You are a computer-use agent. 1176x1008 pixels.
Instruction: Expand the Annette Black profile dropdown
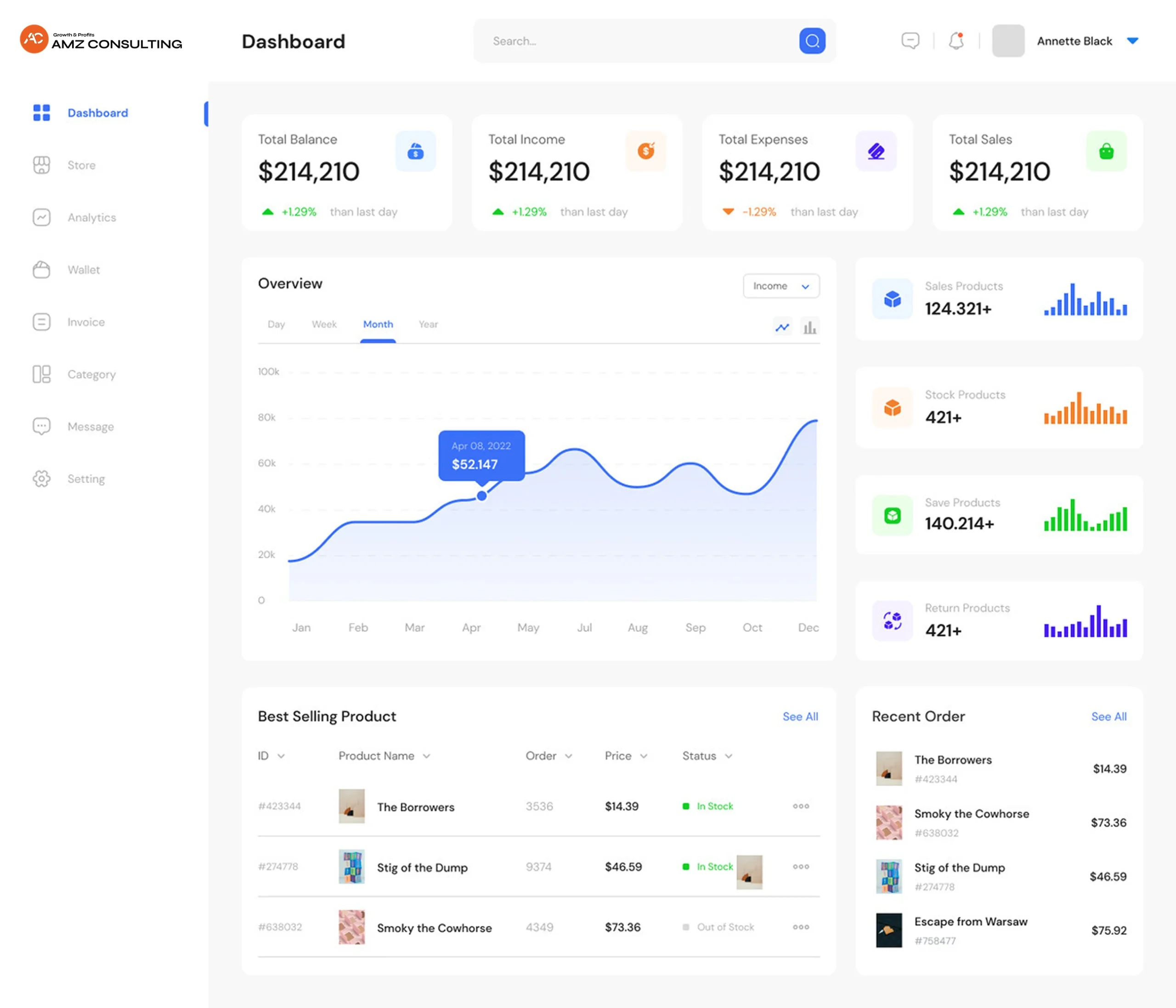(1132, 41)
